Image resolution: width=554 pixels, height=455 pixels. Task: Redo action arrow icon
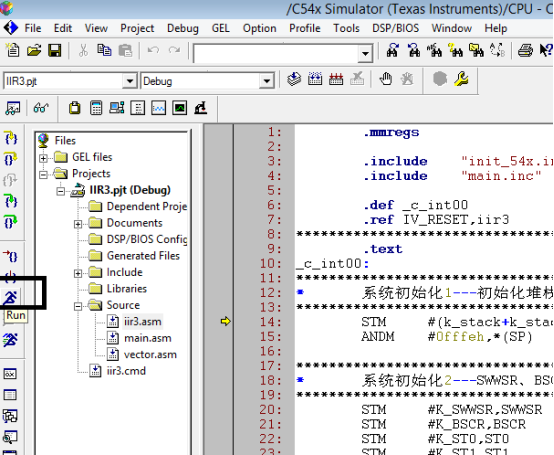point(174,50)
